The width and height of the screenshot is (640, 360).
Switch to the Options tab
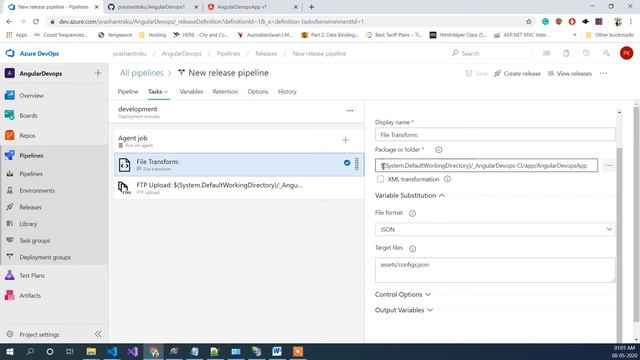(x=258, y=92)
